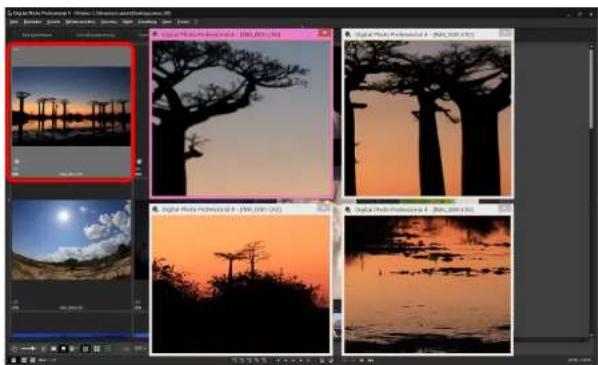The width and height of the screenshot is (598, 365).
Task: Select the fisheye sun and clouds thumbnail
Action: pyautogui.click(x=71, y=240)
